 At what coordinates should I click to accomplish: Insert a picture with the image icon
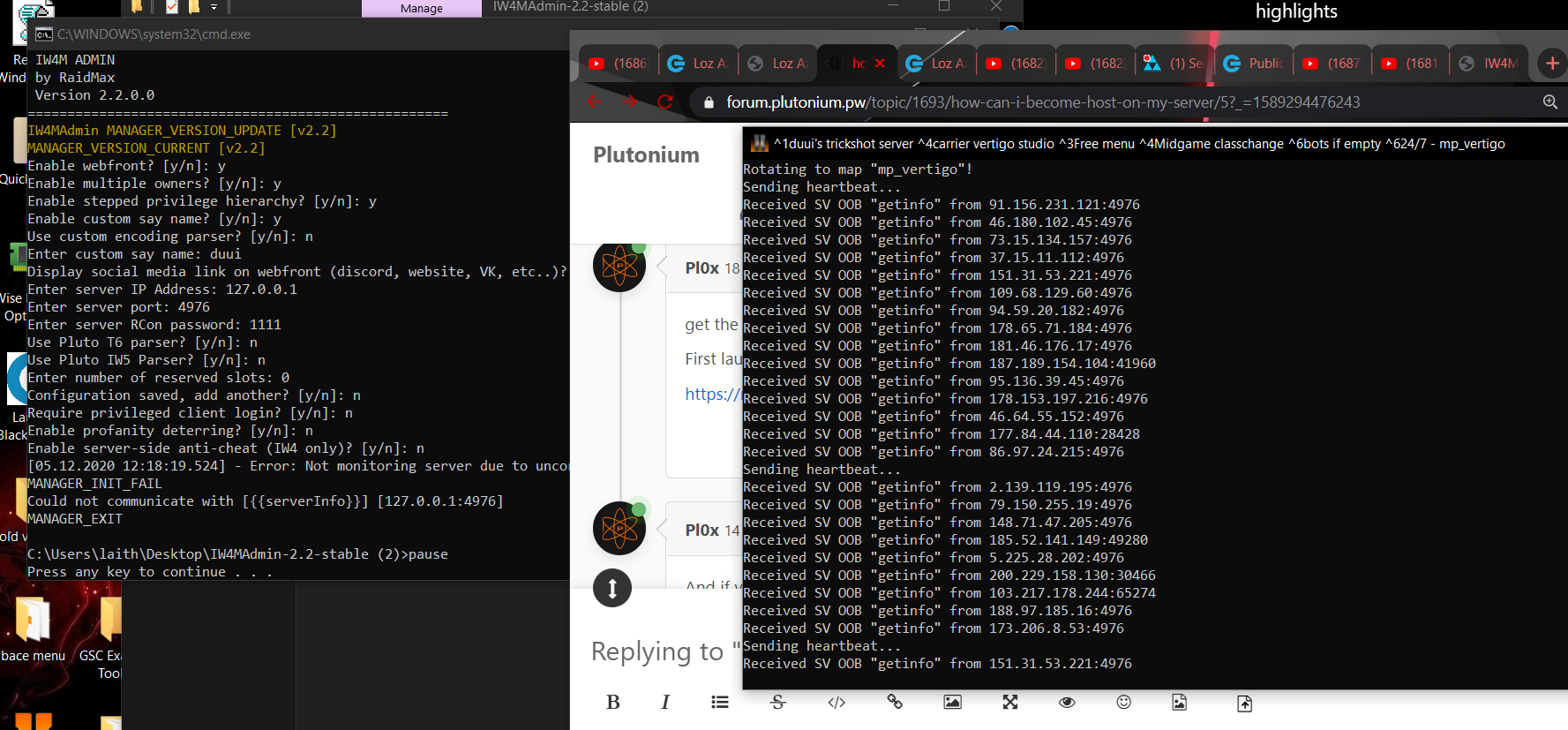coord(952,702)
